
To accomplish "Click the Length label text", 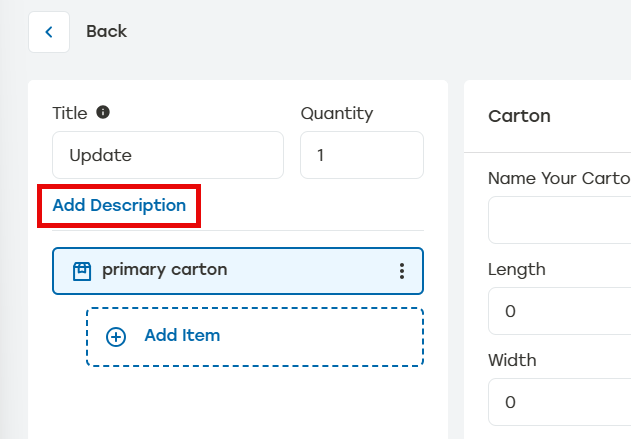I will coord(516,269).
